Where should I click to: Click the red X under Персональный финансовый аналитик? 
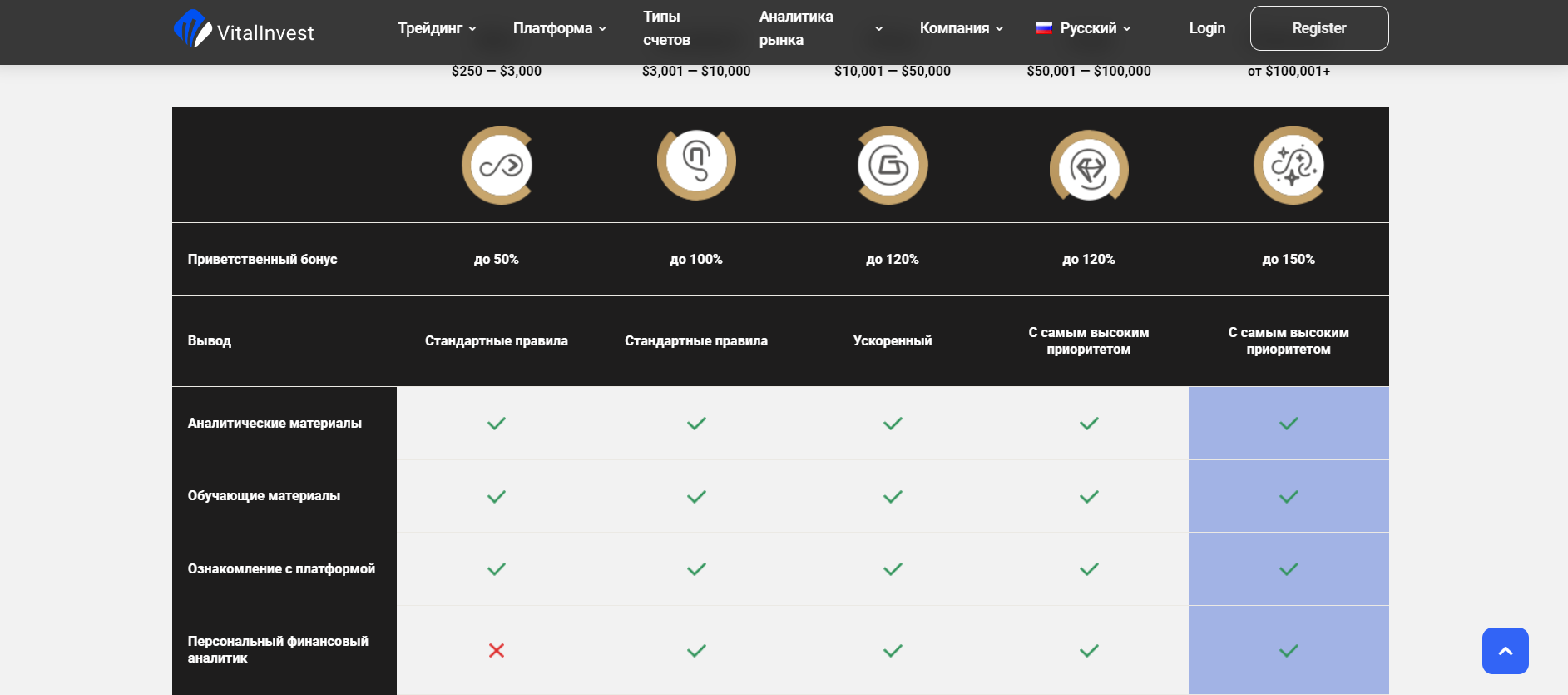496,652
